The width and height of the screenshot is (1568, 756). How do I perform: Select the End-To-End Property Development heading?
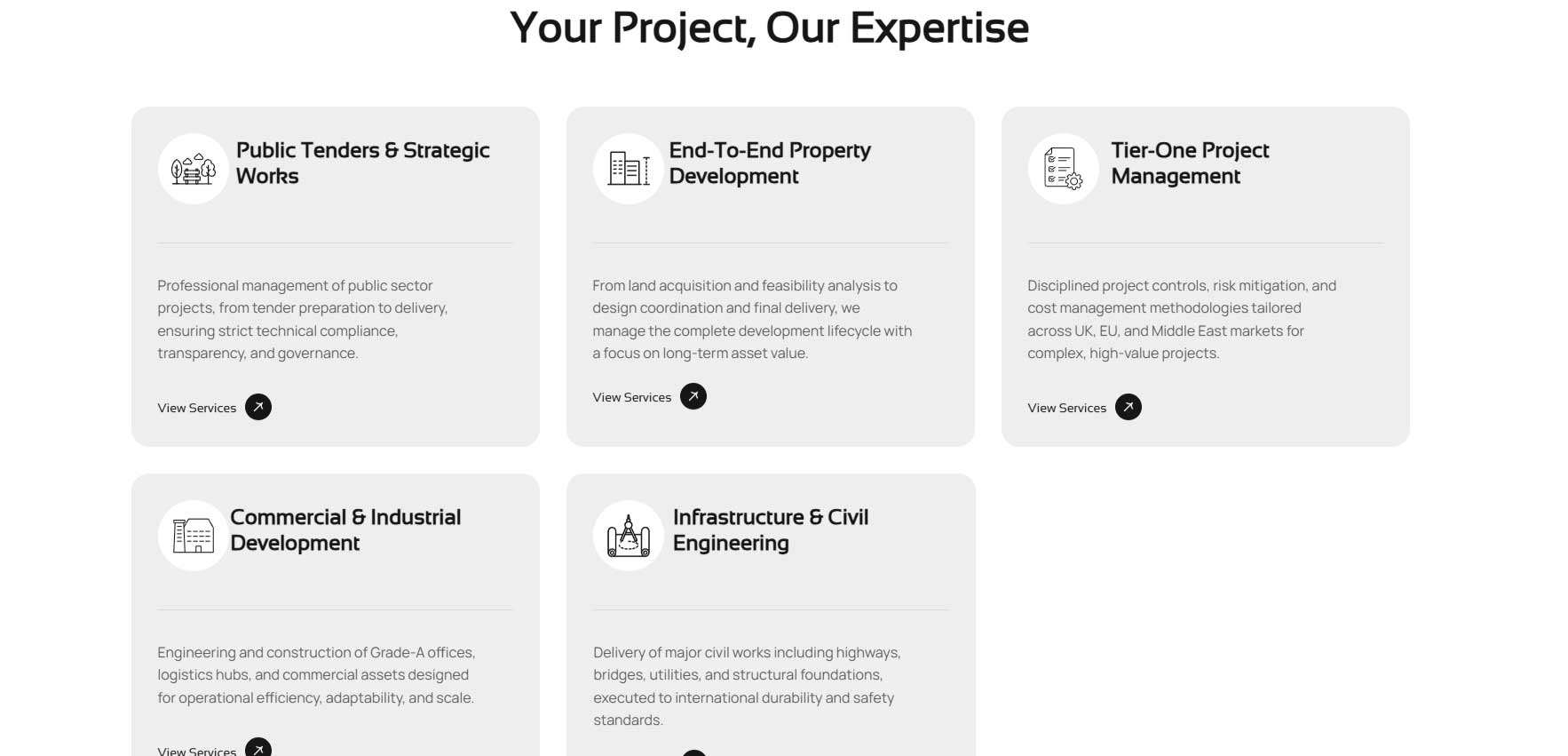(770, 163)
